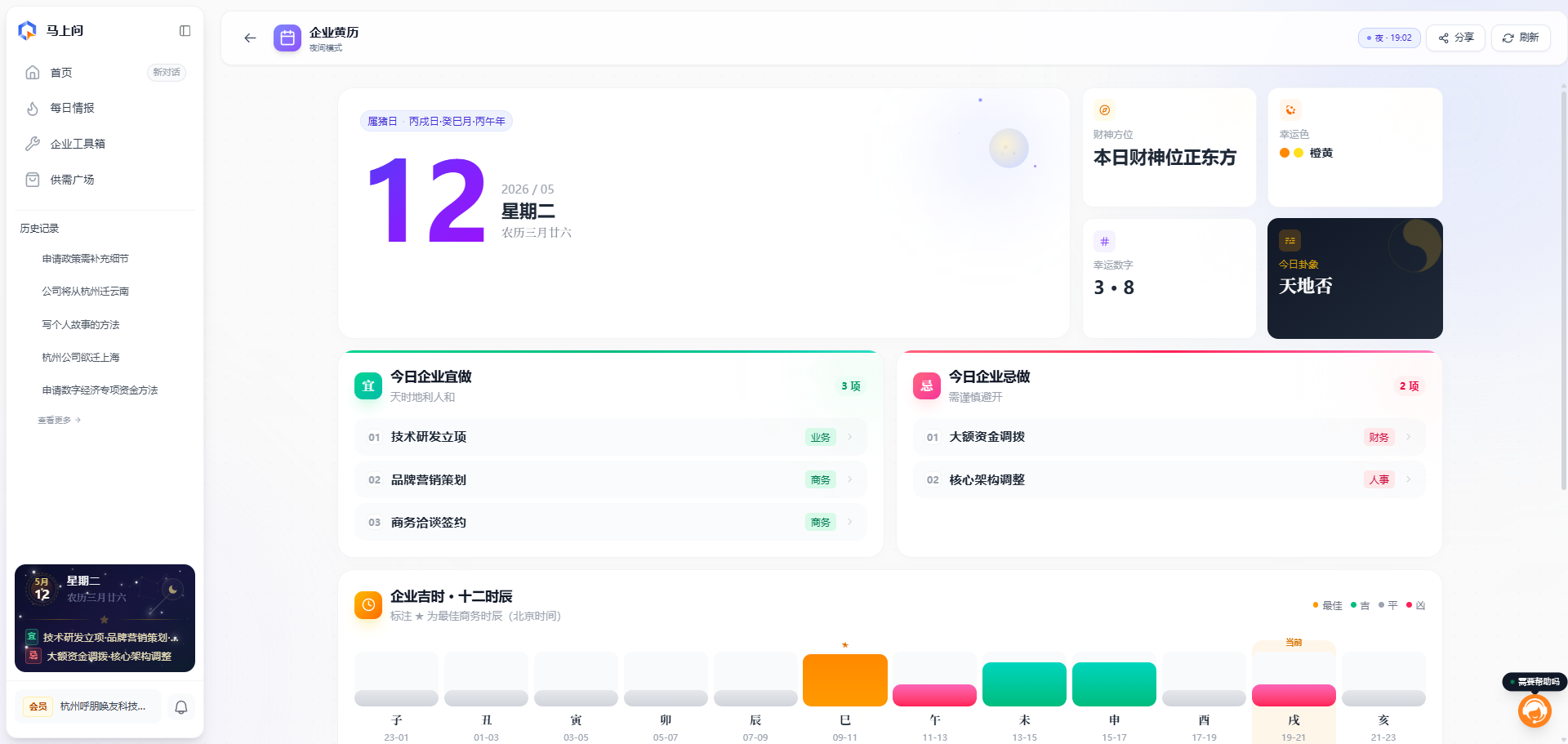Click the orange 巳 best-hour bar
This screenshot has height=744, width=1568.
(845, 679)
